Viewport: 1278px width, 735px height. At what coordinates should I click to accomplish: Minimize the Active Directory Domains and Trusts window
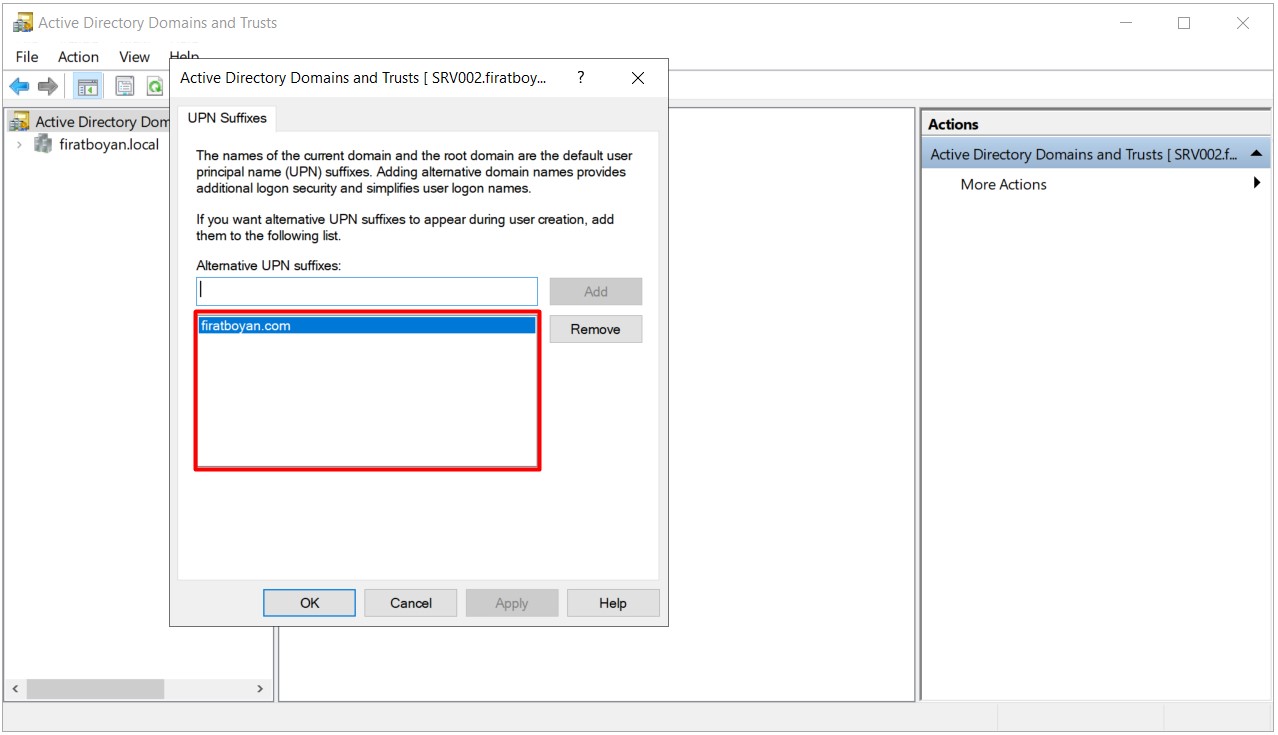click(1125, 22)
